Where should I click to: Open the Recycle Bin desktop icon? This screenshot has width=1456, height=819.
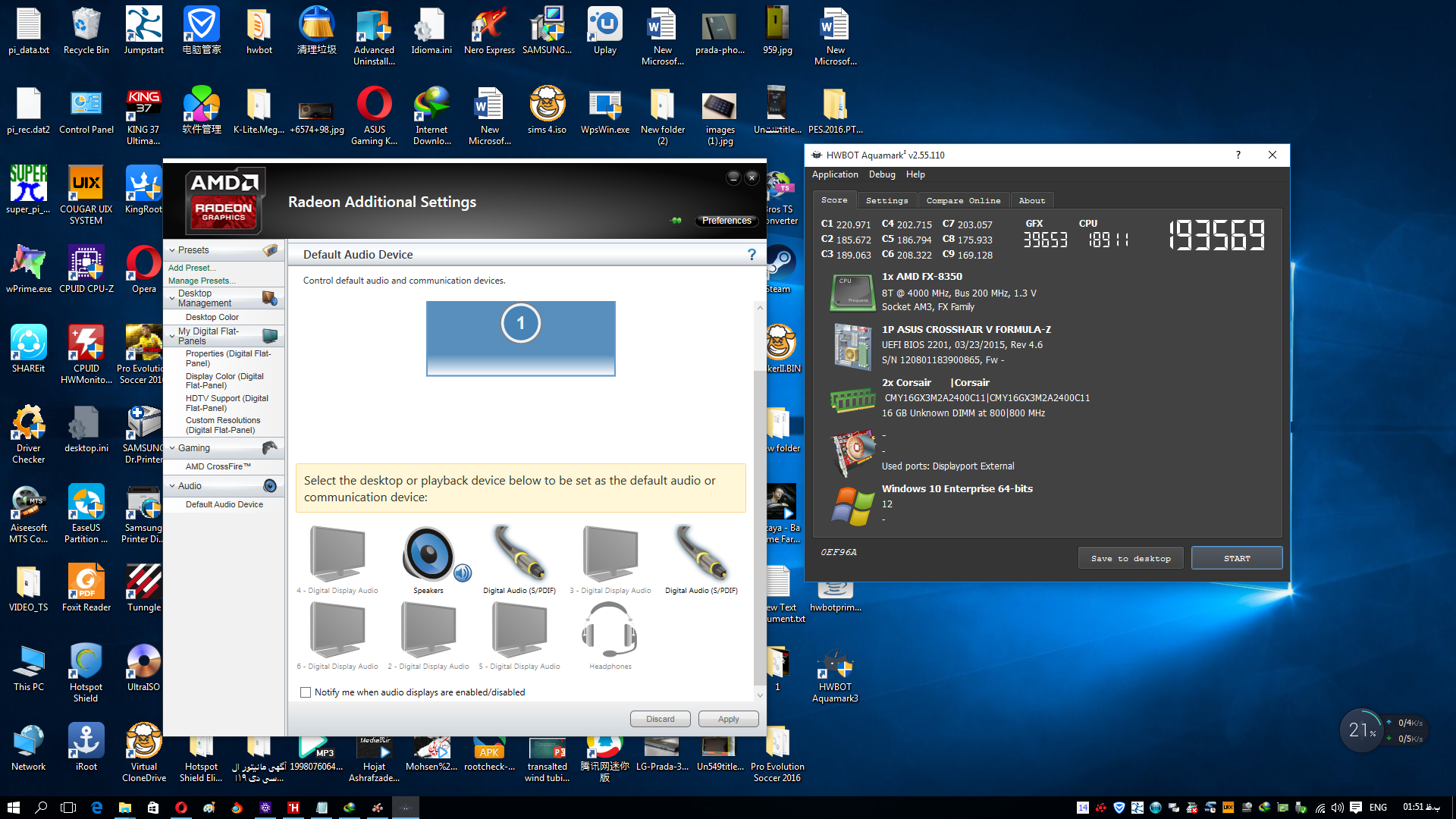point(86,32)
